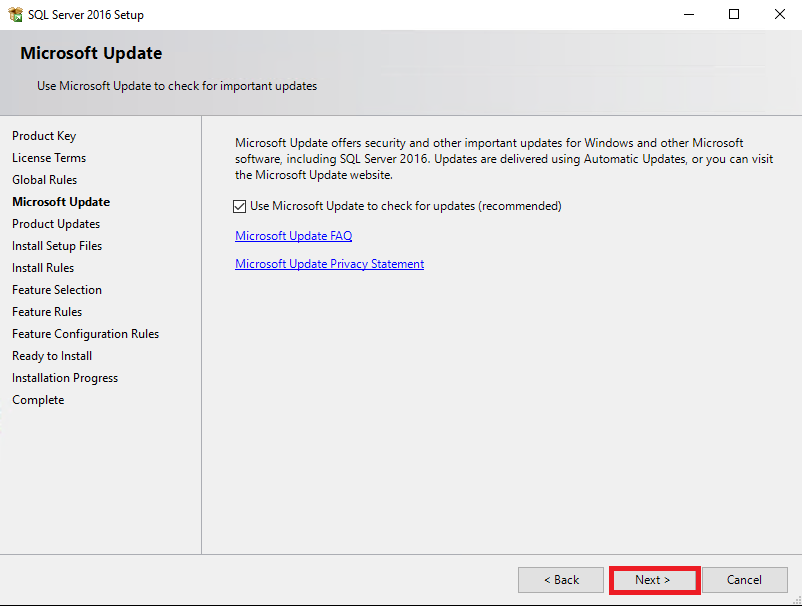Select the Feature Rules step

pos(47,312)
